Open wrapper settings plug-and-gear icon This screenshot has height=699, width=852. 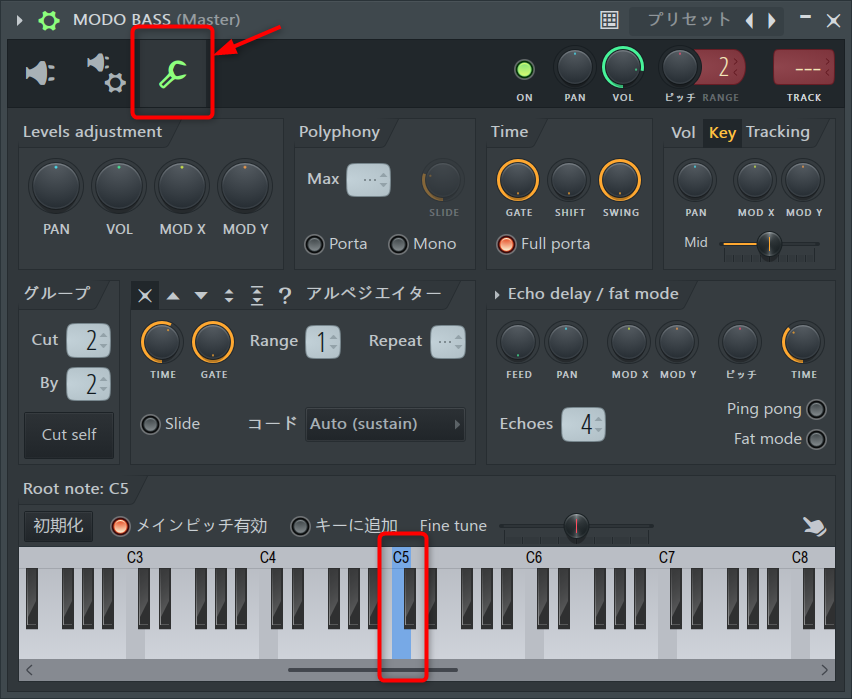pos(105,73)
